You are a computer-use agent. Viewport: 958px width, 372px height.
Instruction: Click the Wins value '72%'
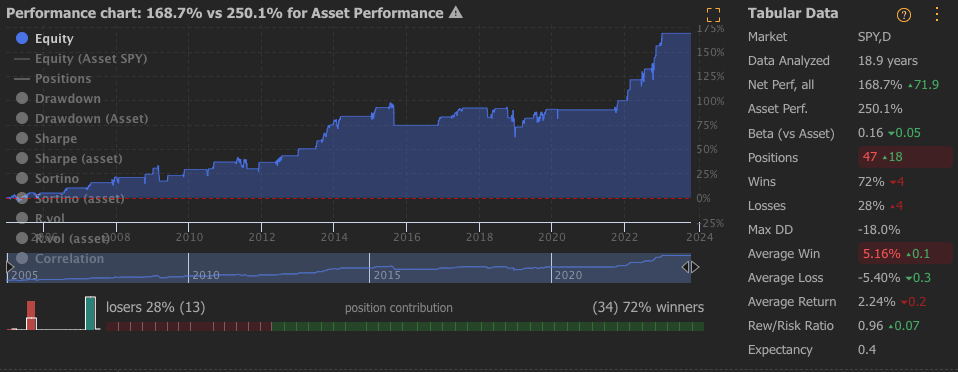871,181
